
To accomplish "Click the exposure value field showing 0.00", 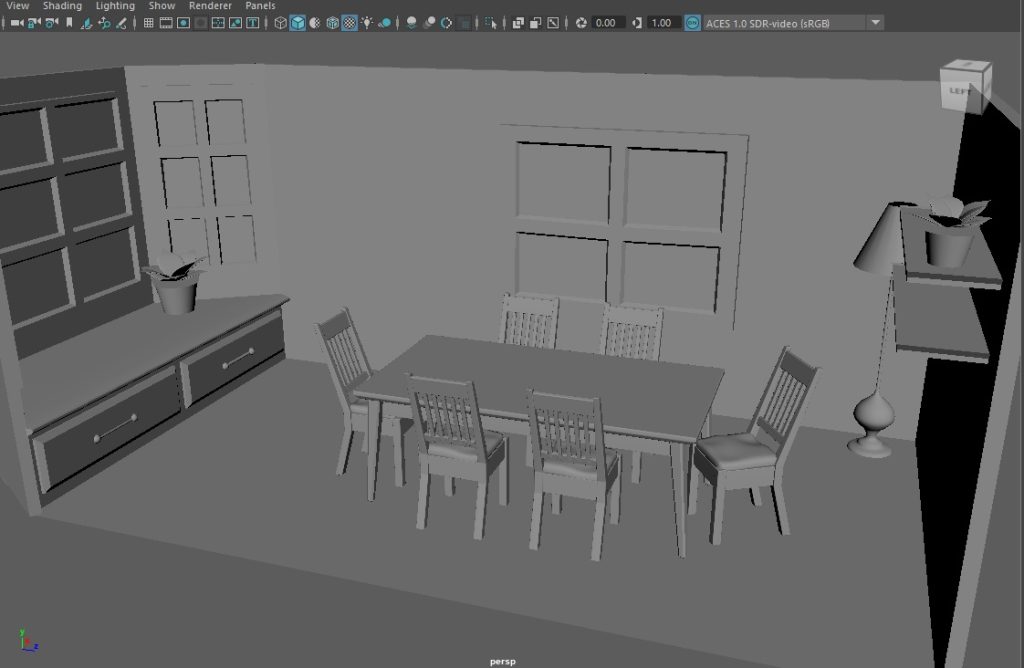I will (606, 23).
